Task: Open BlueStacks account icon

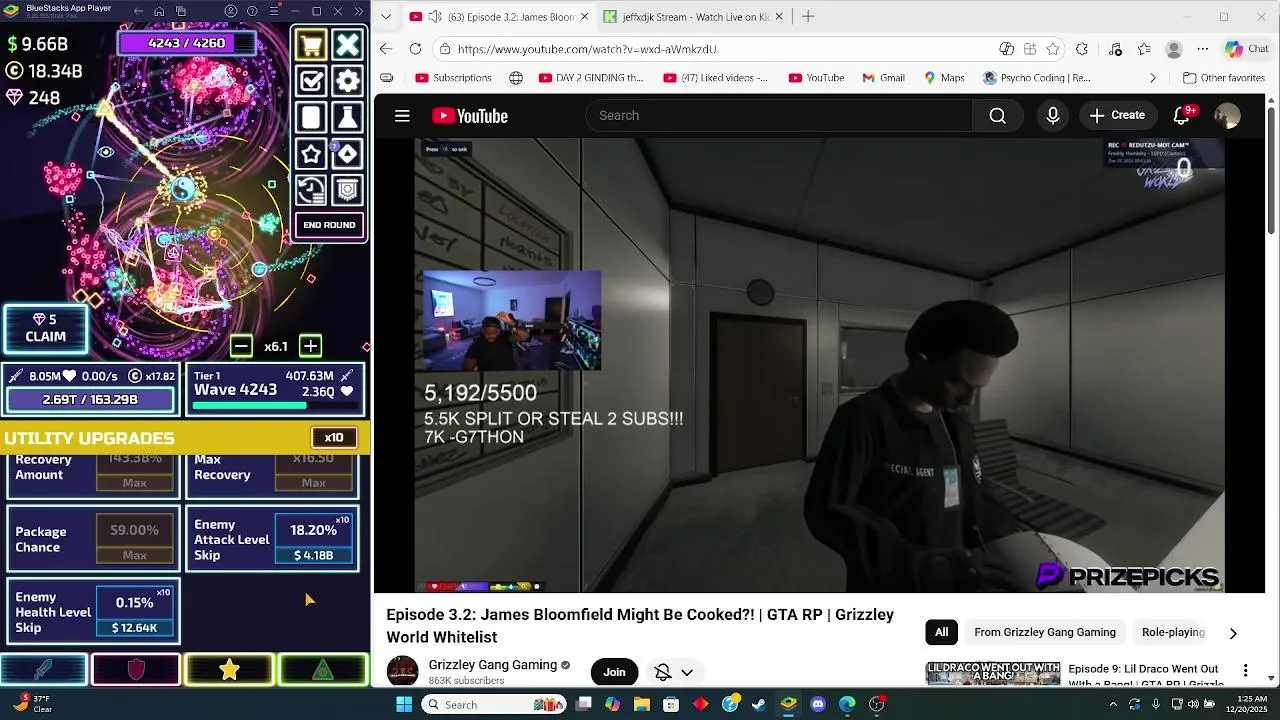Action: (x=231, y=12)
